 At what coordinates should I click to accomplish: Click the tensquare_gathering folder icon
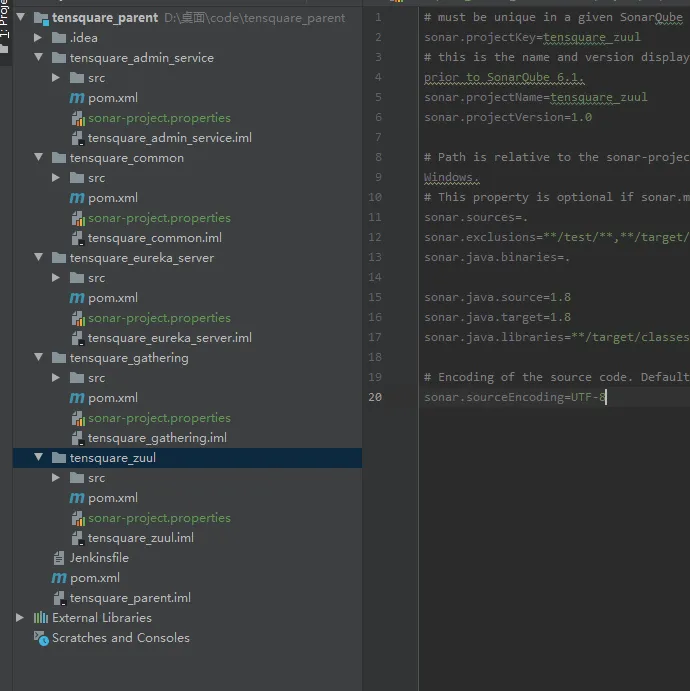coord(59,358)
